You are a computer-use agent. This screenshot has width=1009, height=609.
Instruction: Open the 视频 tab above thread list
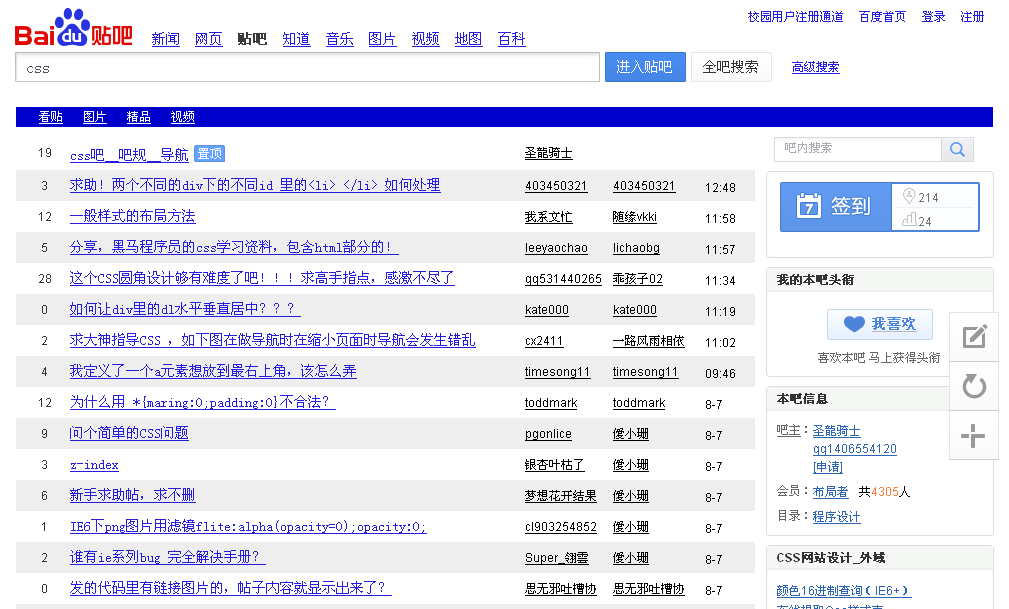182,117
